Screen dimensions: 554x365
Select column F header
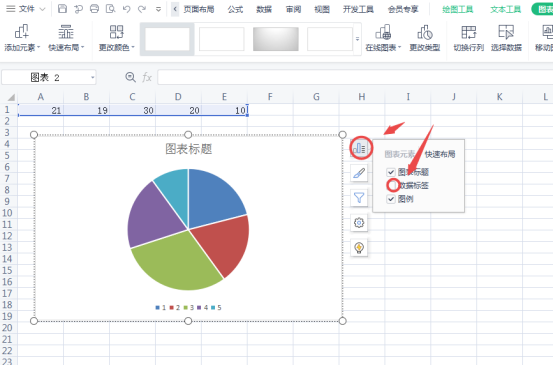click(270, 97)
